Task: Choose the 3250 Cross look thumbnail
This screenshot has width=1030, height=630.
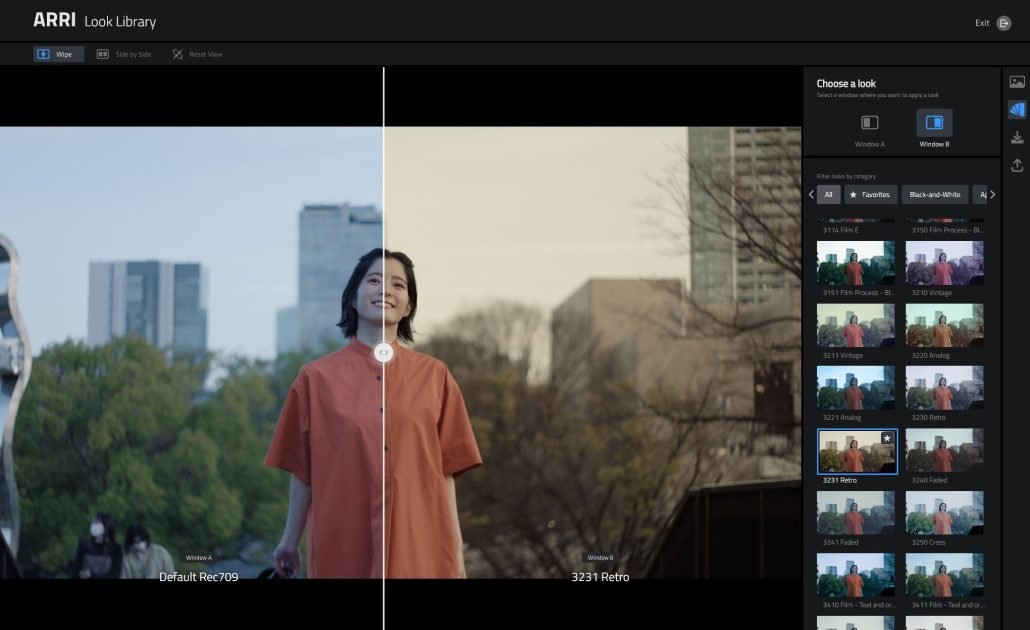Action: [x=944, y=512]
